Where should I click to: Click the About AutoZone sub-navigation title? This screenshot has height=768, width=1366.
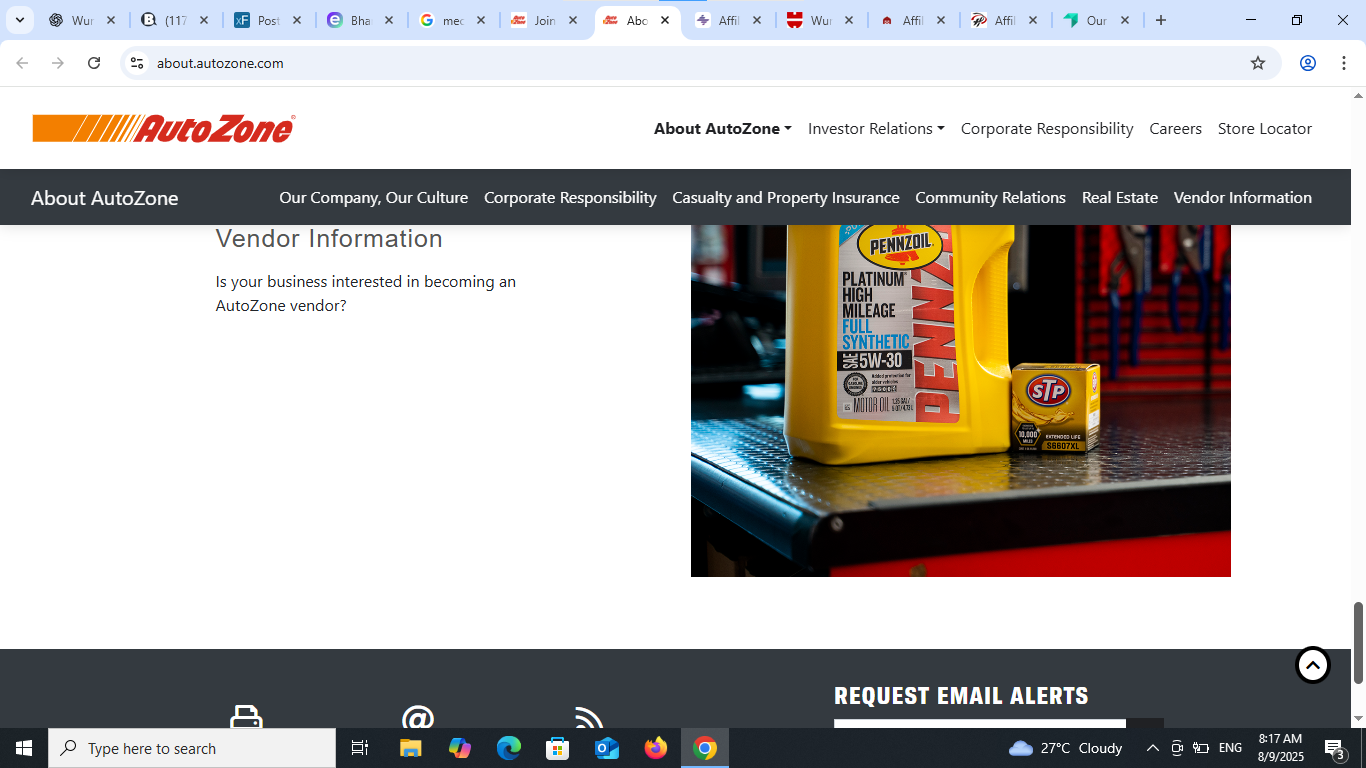pyautogui.click(x=104, y=198)
